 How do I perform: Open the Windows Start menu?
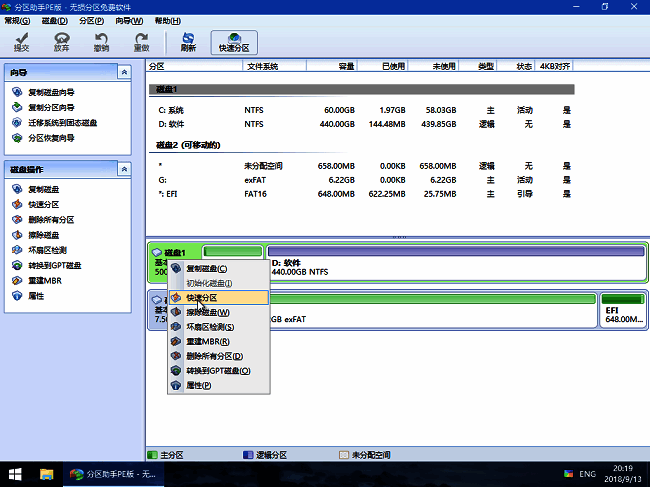(x=16, y=472)
